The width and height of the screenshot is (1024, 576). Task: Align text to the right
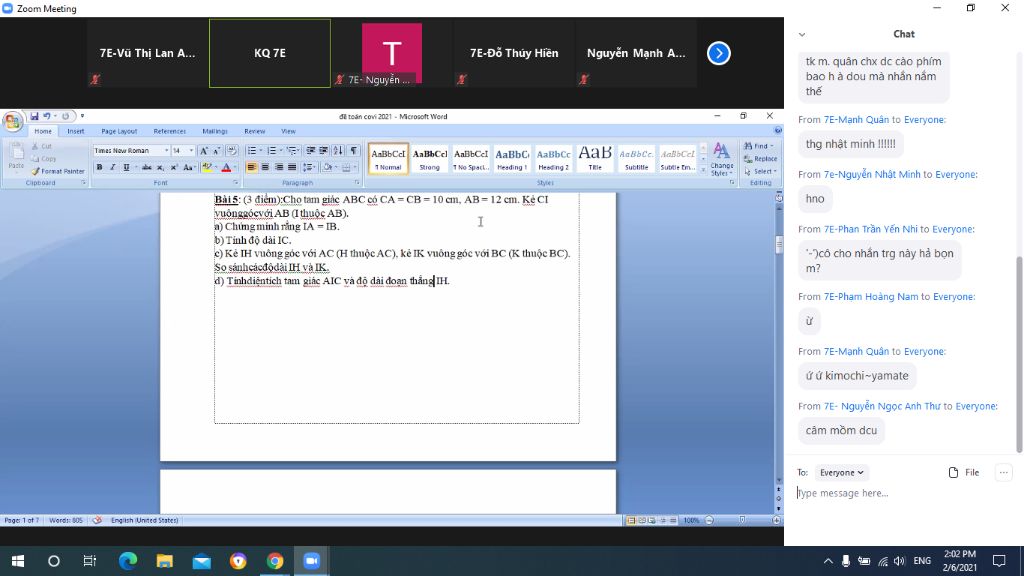coord(279,168)
